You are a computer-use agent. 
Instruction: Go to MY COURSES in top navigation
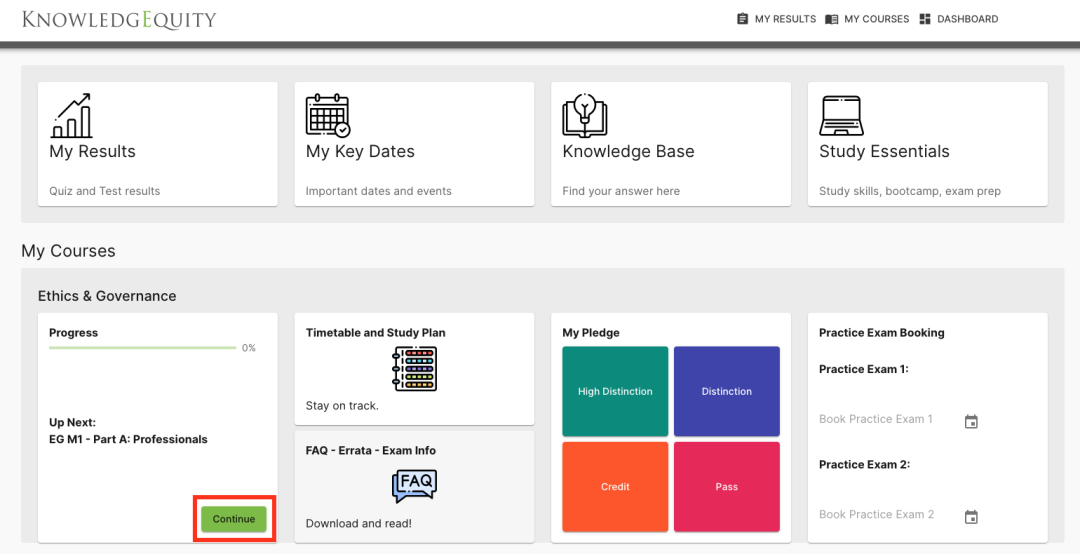pyautogui.click(x=867, y=19)
